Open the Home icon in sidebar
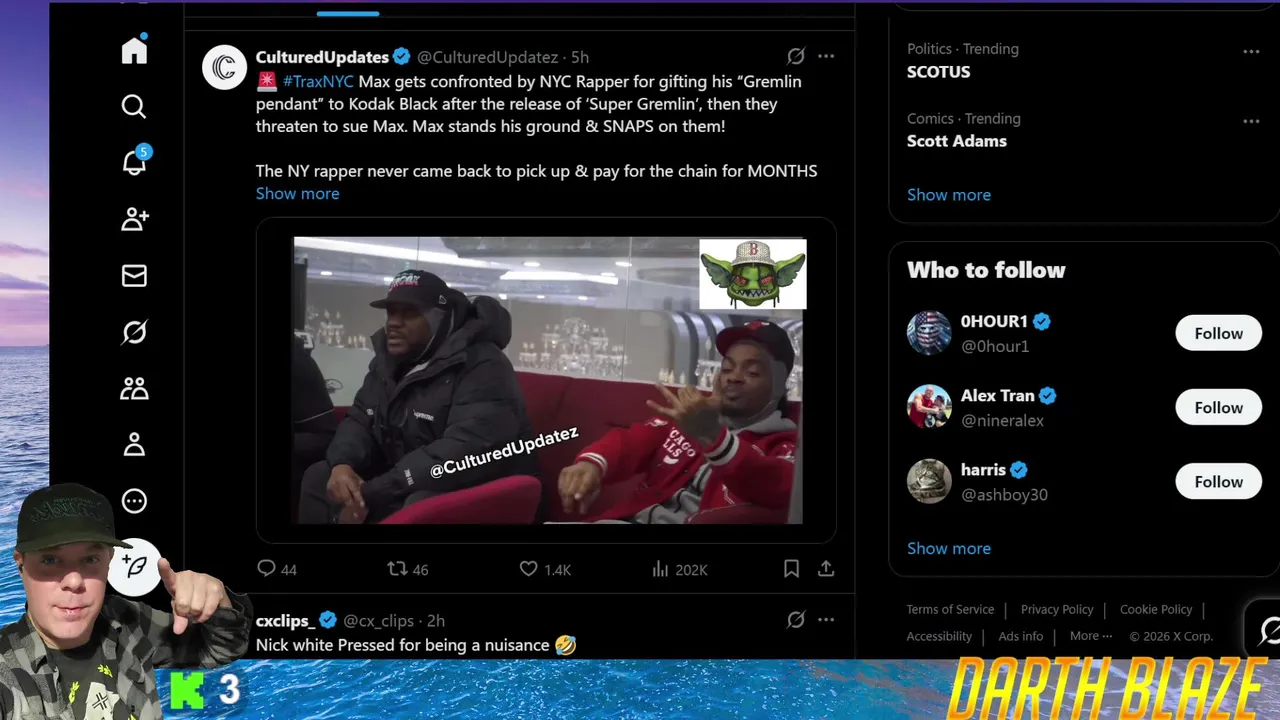 tap(134, 50)
